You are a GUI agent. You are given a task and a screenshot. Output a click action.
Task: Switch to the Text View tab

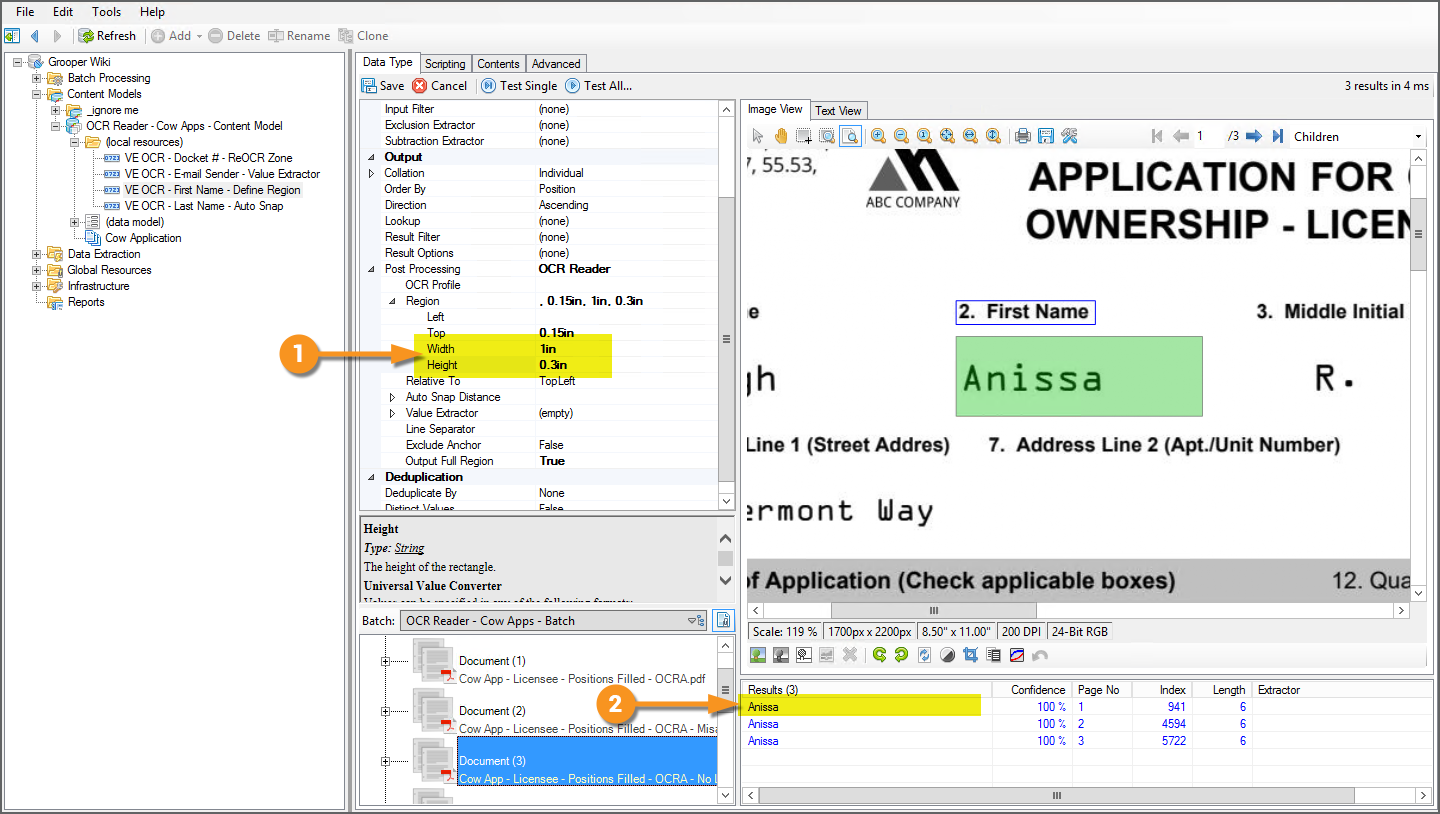coord(838,110)
